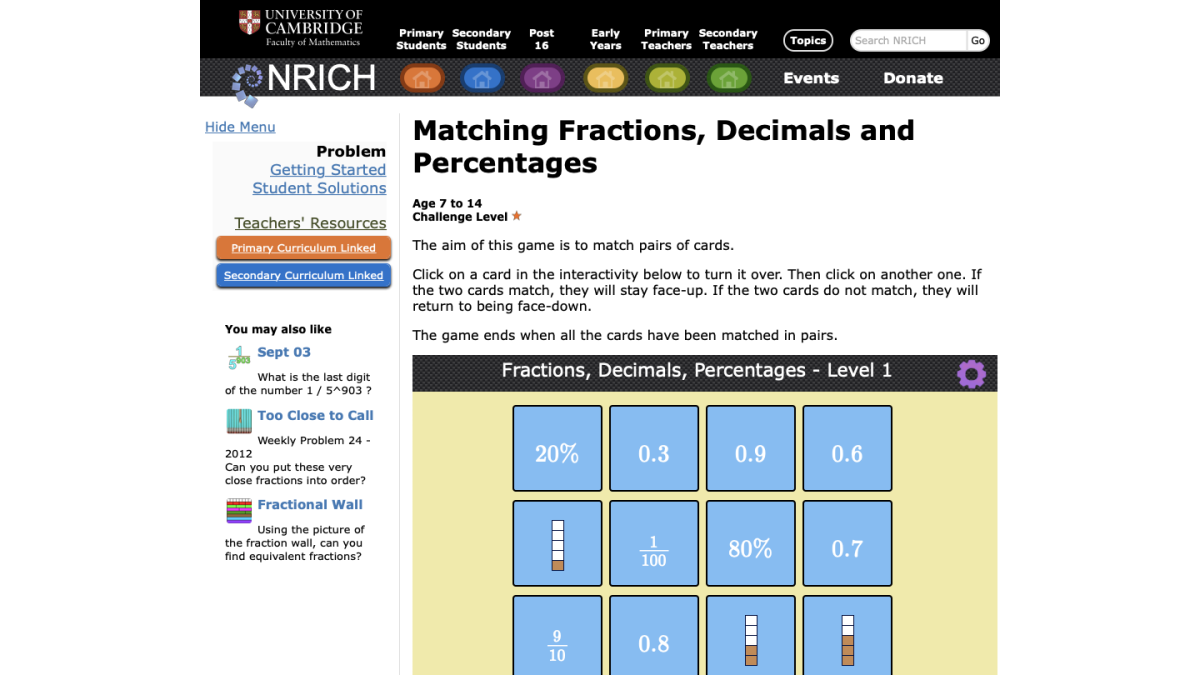
Task: Open the Topics dropdown
Action: point(808,40)
